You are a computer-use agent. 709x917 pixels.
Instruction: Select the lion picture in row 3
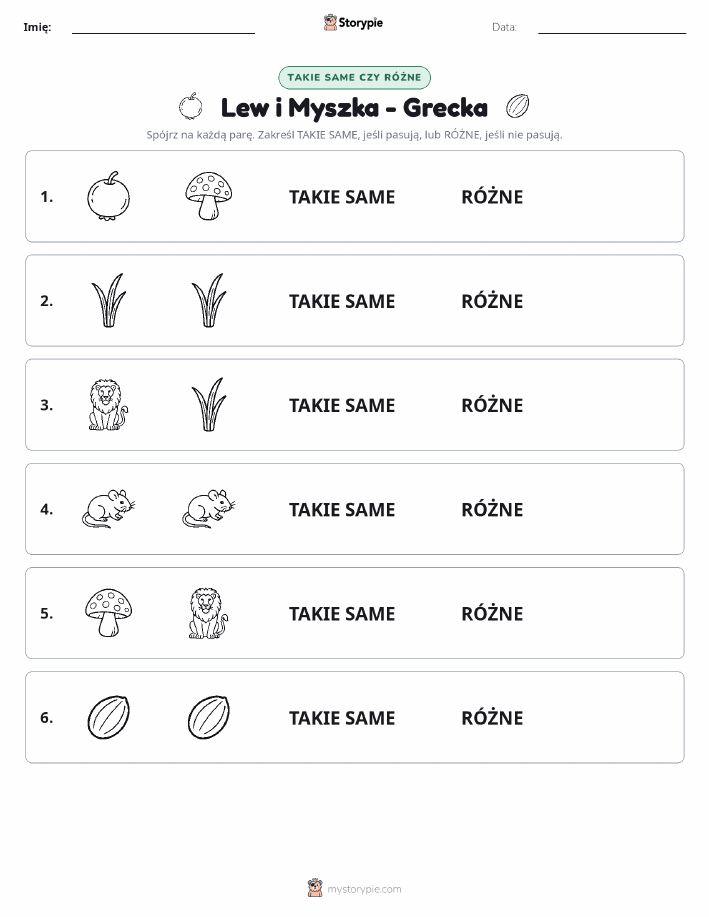pos(108,405)
